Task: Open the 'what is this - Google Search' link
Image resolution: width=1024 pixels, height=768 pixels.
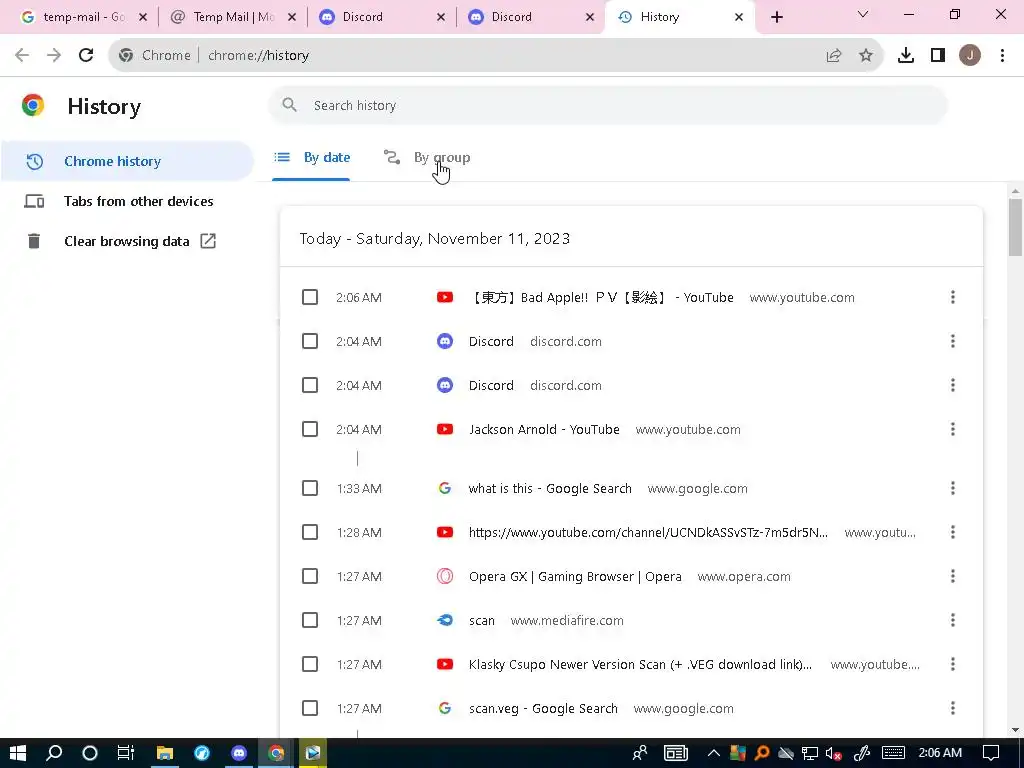Action: (x=550, y=488)
